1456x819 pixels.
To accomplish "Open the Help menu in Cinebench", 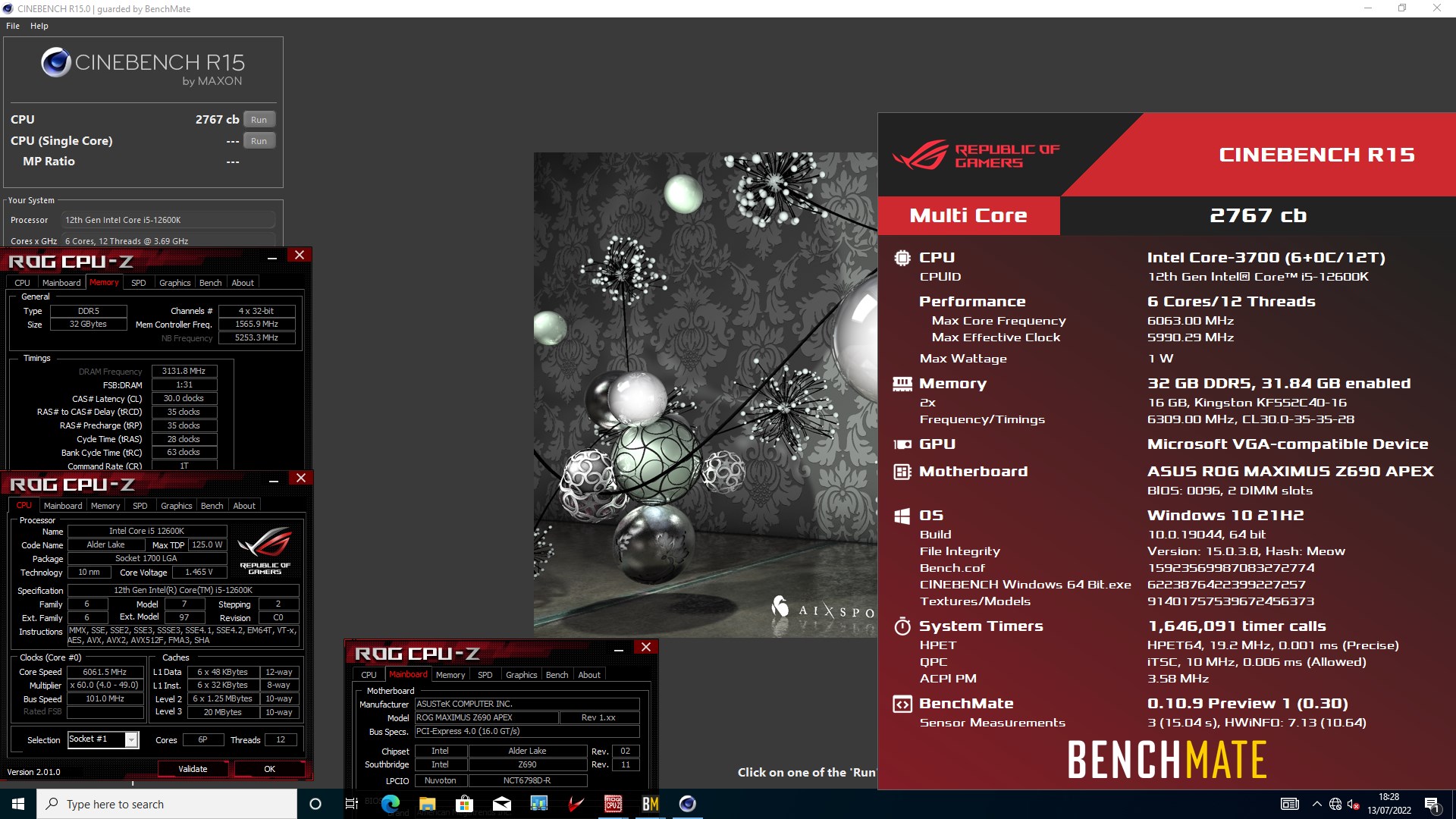I will (39, 26).
